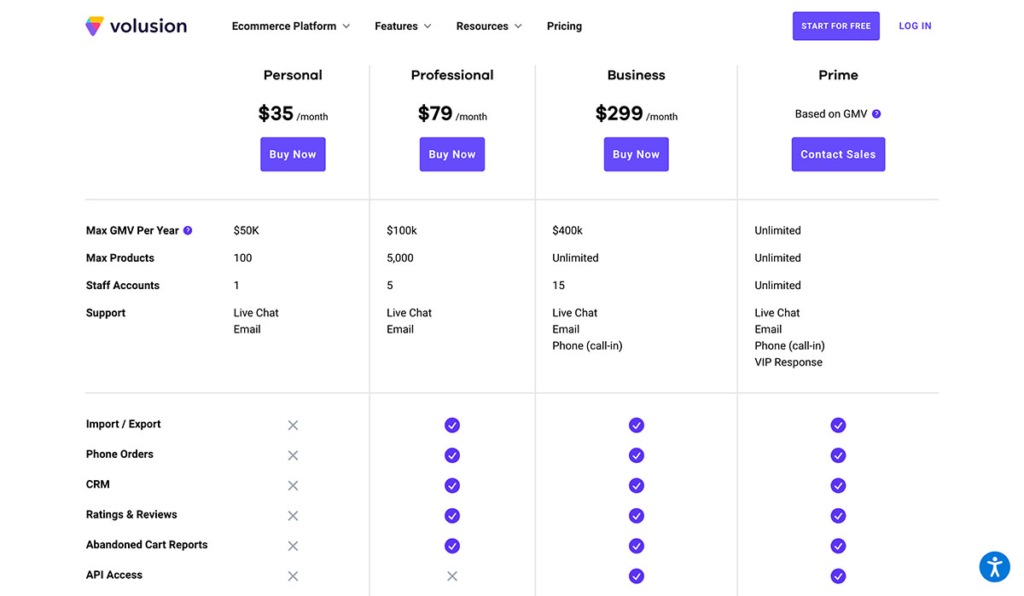Click Contact Sales for the Prime plan
Screen dimensions: 1024x596
click(x=838, y=154)
